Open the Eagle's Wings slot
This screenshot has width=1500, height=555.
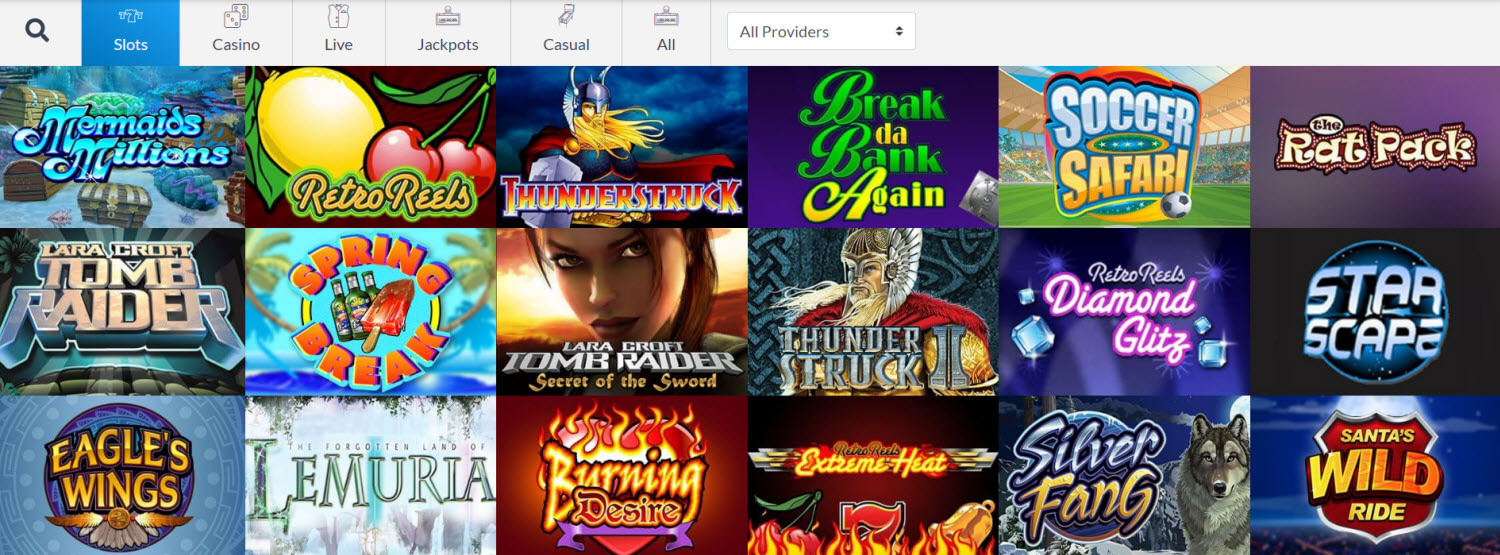click(x=122, y=476)
